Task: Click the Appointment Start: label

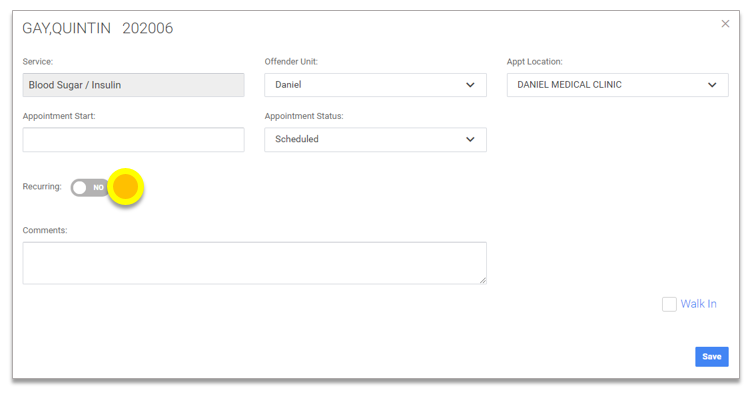Action: tap(59, 116)
